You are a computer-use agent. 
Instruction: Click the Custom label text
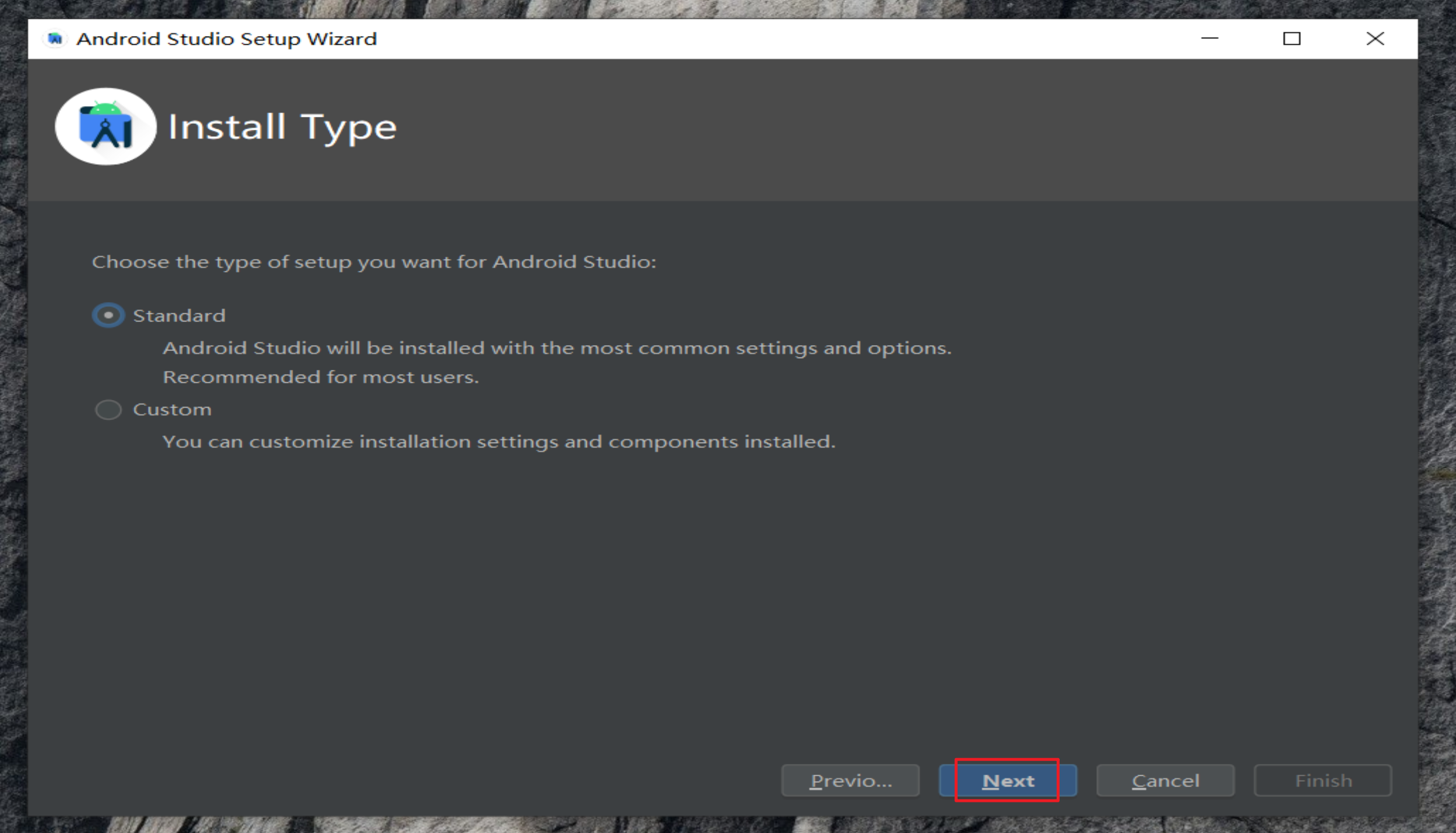[x=172, y=409]
